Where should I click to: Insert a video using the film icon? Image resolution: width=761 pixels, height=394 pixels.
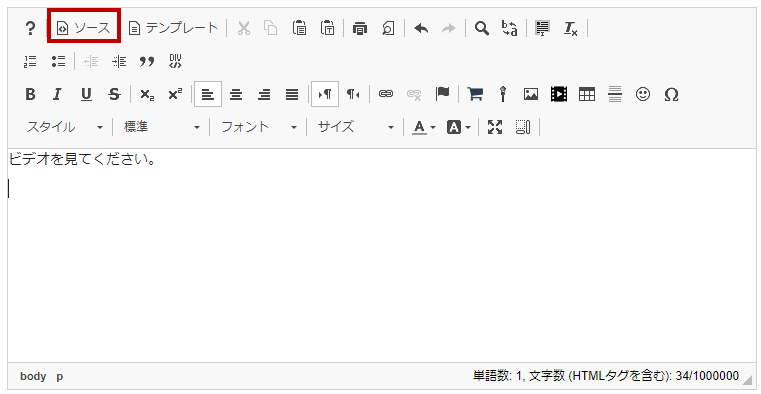(x=559, y=94)
